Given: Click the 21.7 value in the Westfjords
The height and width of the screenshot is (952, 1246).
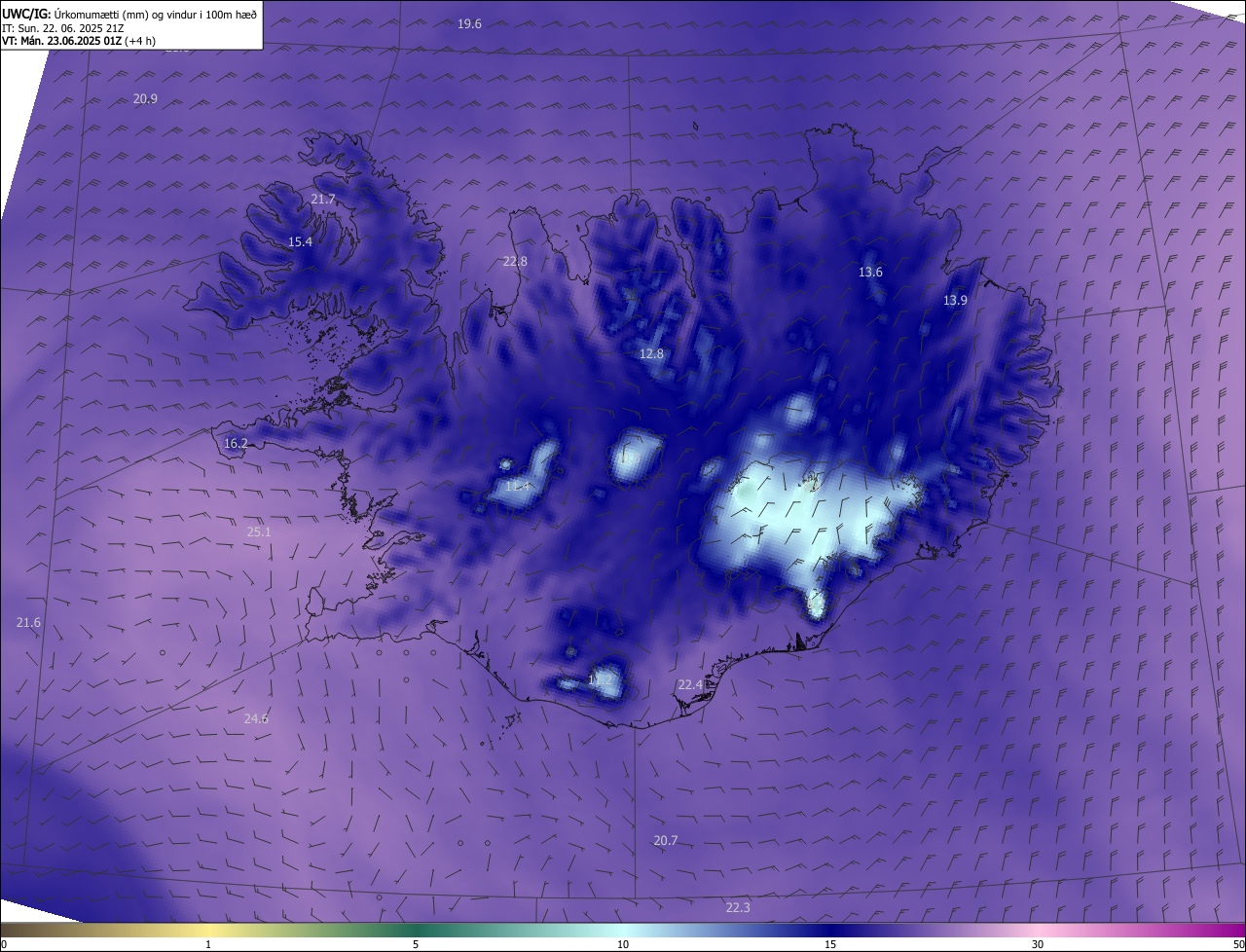Looking at the screenshot, I should 323,199.
